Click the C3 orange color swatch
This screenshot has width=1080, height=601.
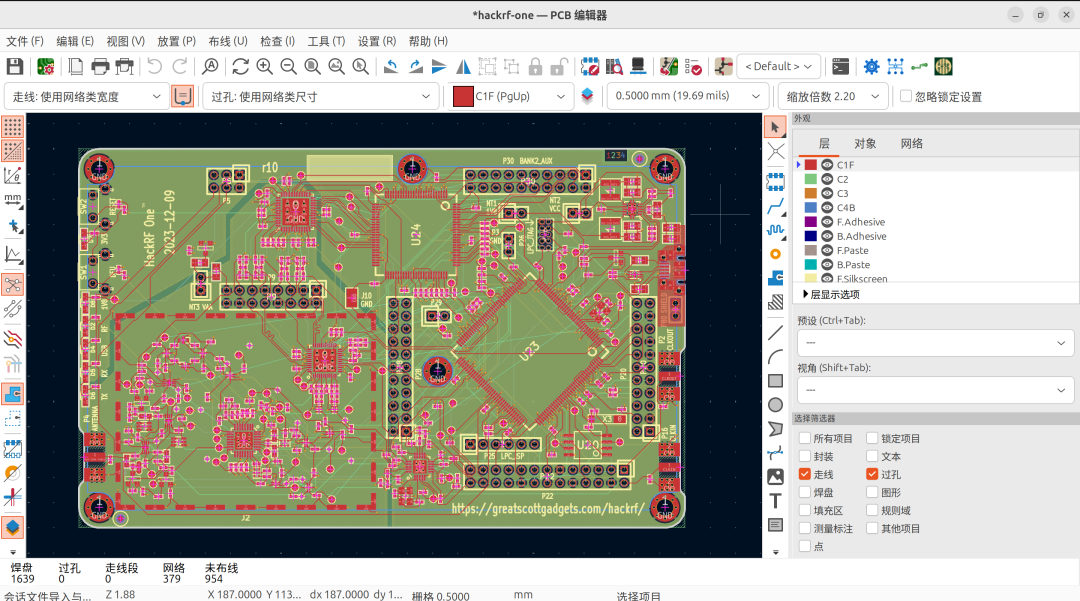click(x=811, y=193)
